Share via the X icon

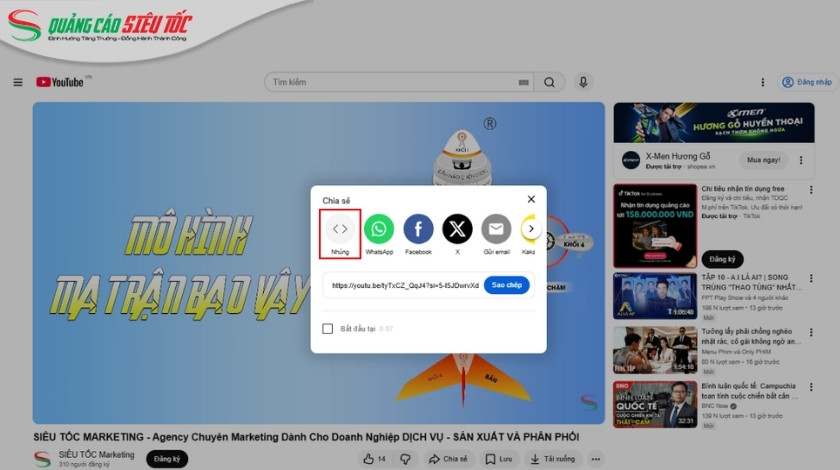point(457,229)
